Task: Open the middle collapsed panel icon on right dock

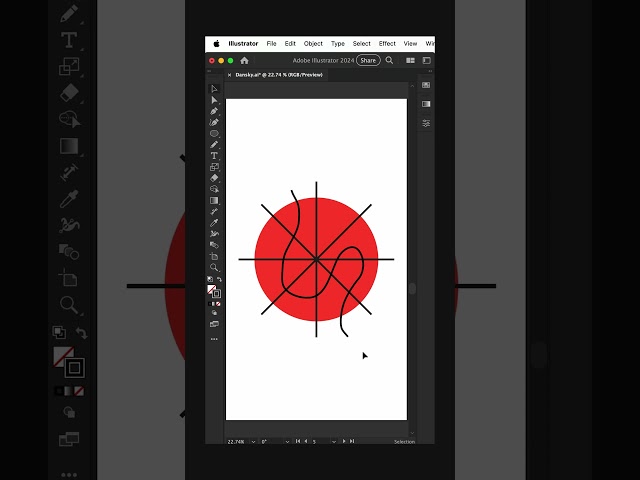Action: [x=426, y=104]
